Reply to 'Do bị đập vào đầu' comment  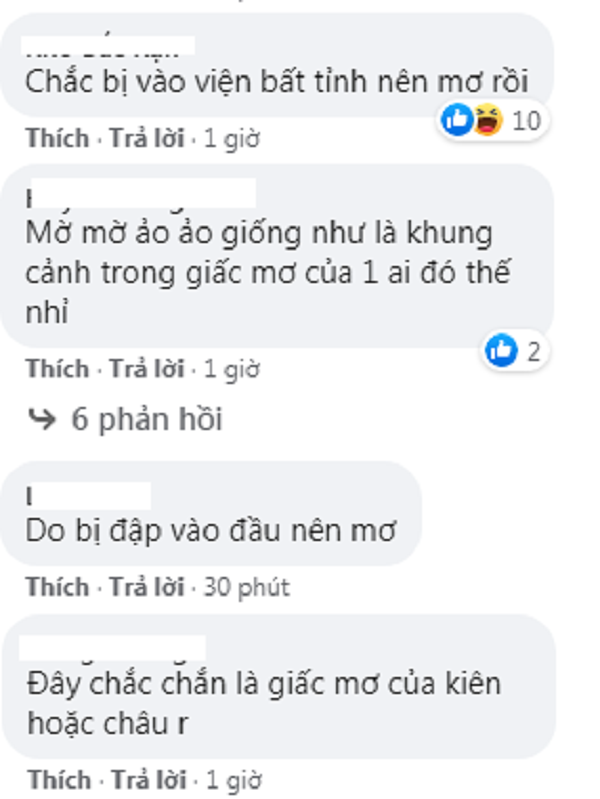(147, 587)
